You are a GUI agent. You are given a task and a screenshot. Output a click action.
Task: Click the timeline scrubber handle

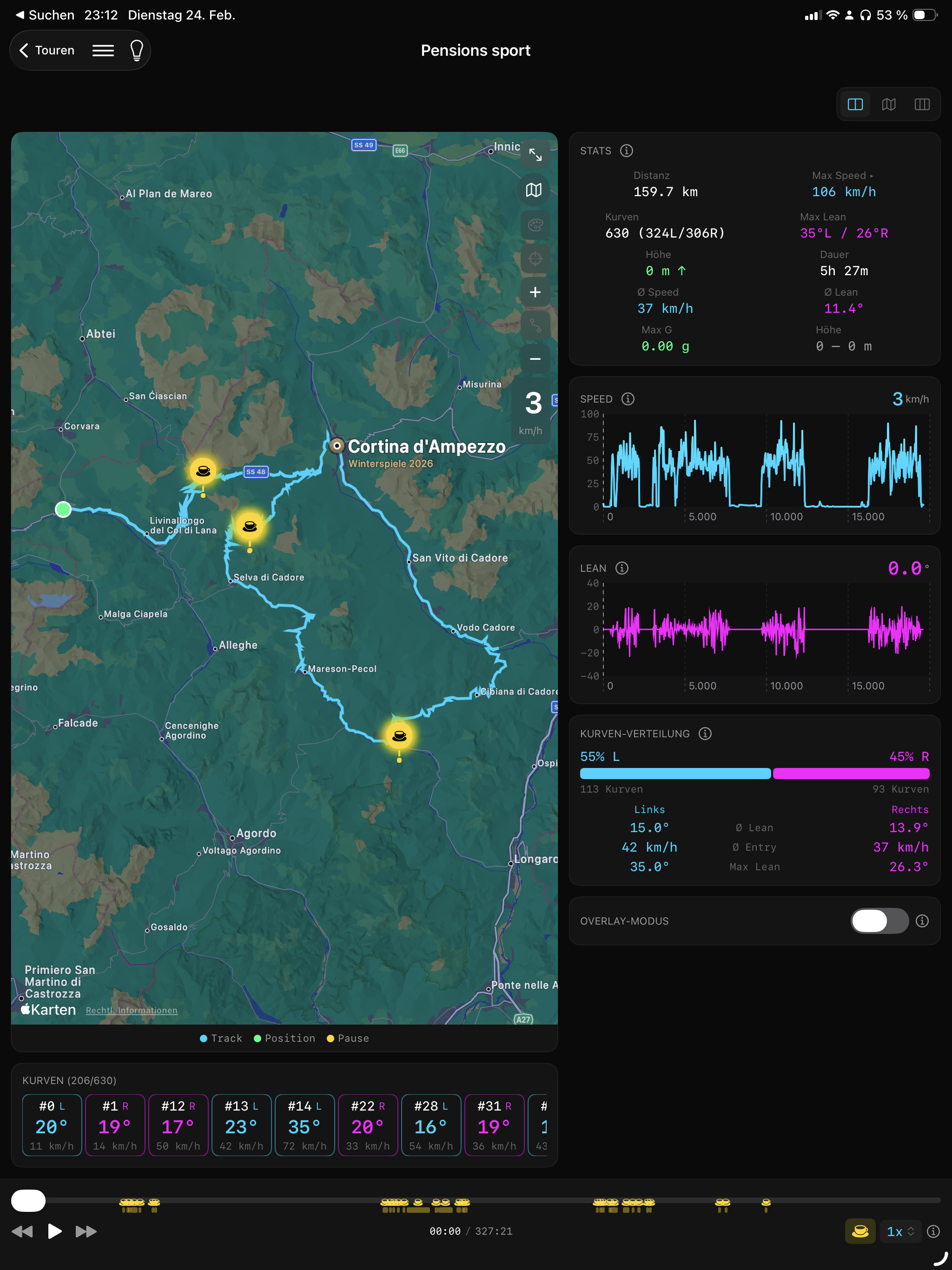tap(28, 1200)
